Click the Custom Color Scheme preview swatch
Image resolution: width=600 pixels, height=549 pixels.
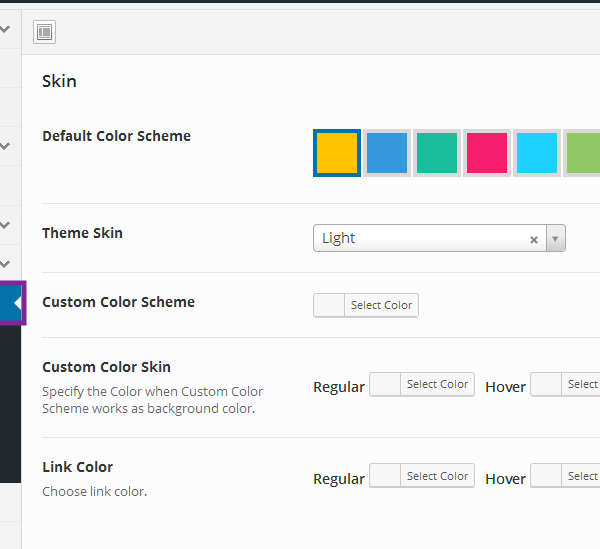(x=329, y=306)
